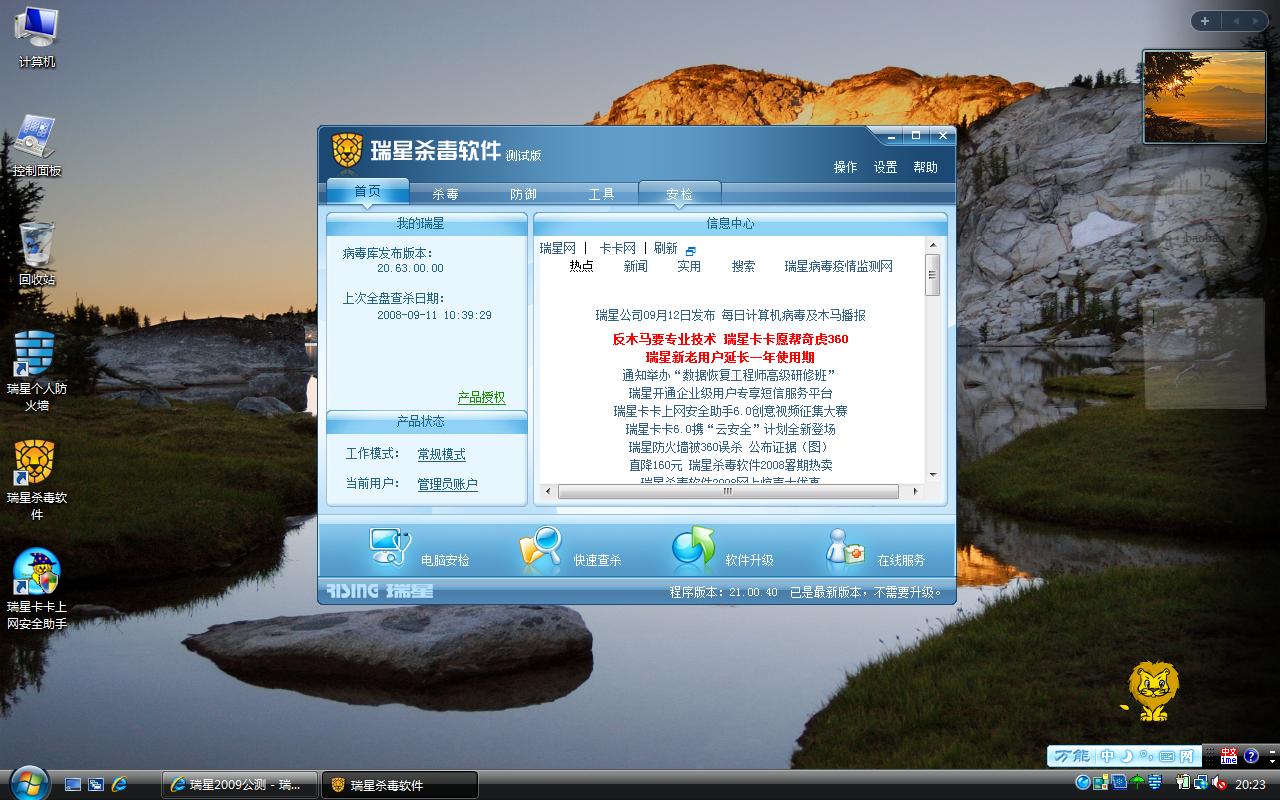Start 快速查杀 quick scan via magnifier icon
The width and height of the screenshot is (1280, 800).
(541, 548)
